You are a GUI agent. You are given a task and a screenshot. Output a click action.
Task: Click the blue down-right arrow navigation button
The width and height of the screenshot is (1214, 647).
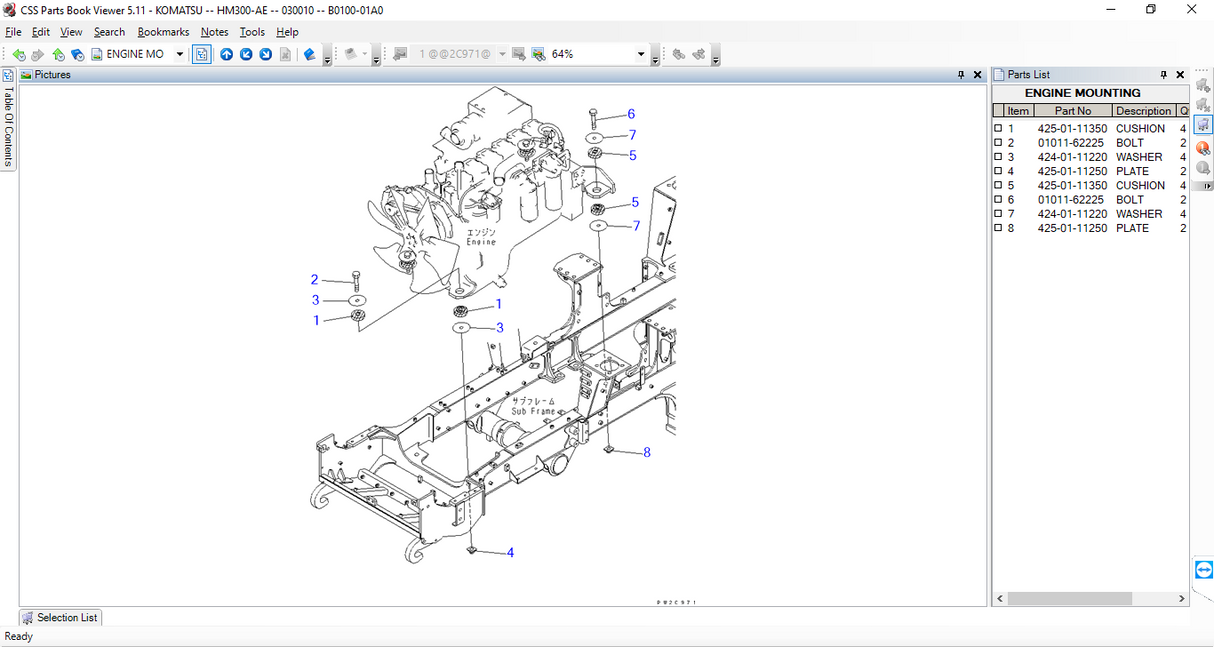[266, 54]
